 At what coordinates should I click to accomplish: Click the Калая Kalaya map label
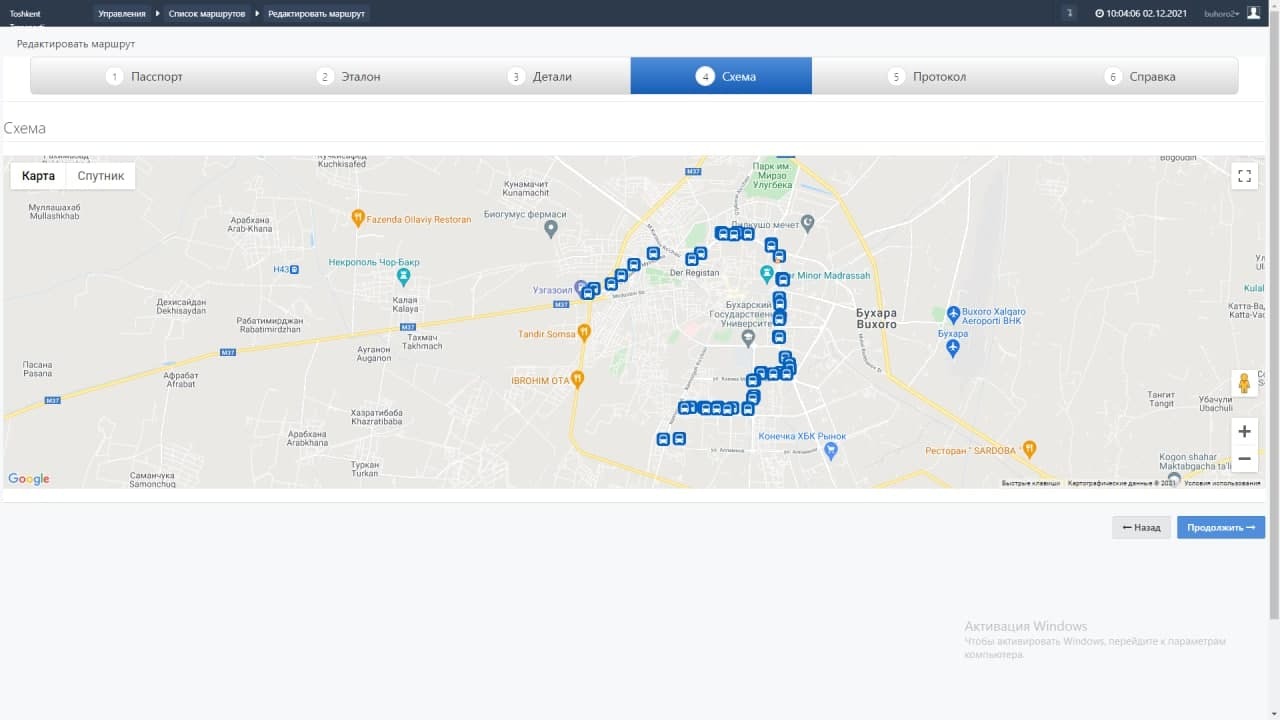pos(404,305)
